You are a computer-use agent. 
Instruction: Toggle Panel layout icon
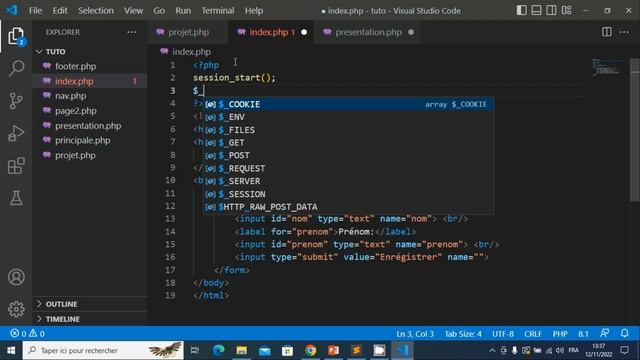[x=536, y=10]
